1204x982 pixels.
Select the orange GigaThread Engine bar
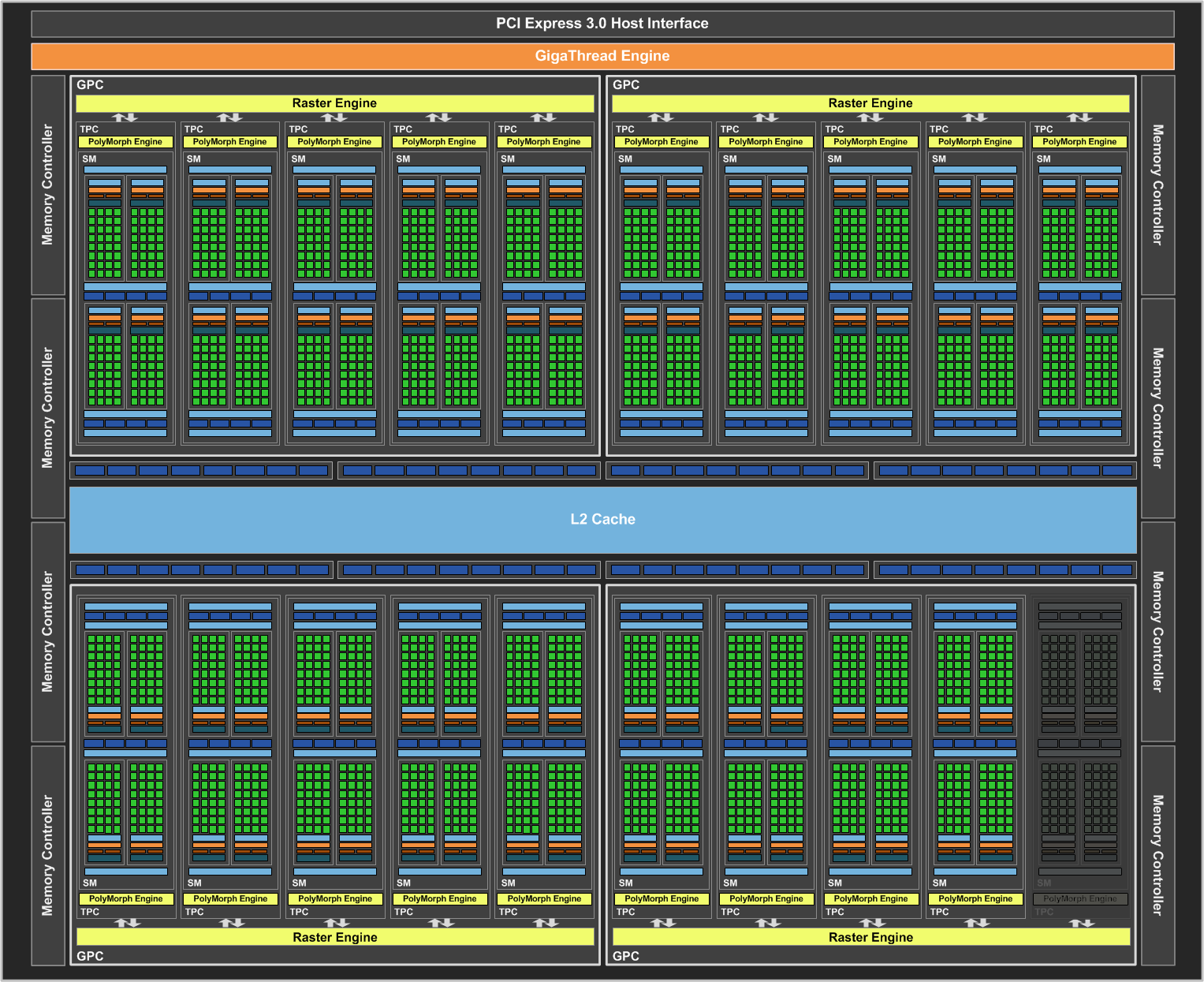click(x=602, y=56)
